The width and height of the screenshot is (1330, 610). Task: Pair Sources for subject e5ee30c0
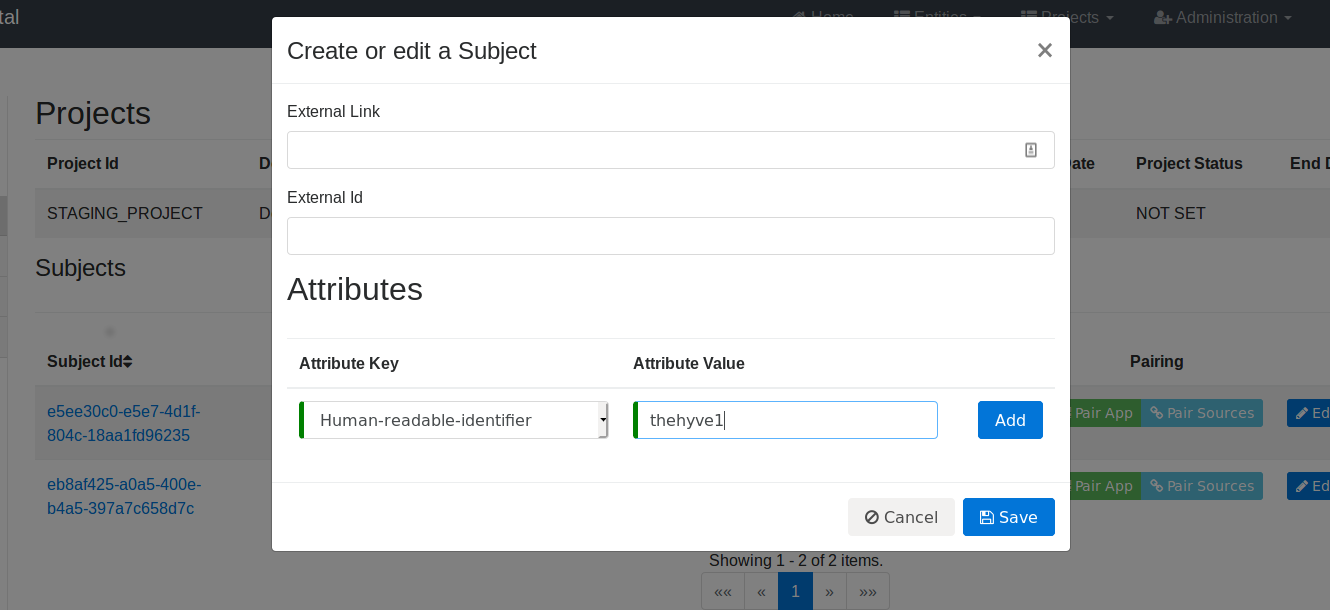coord(1202,413)
